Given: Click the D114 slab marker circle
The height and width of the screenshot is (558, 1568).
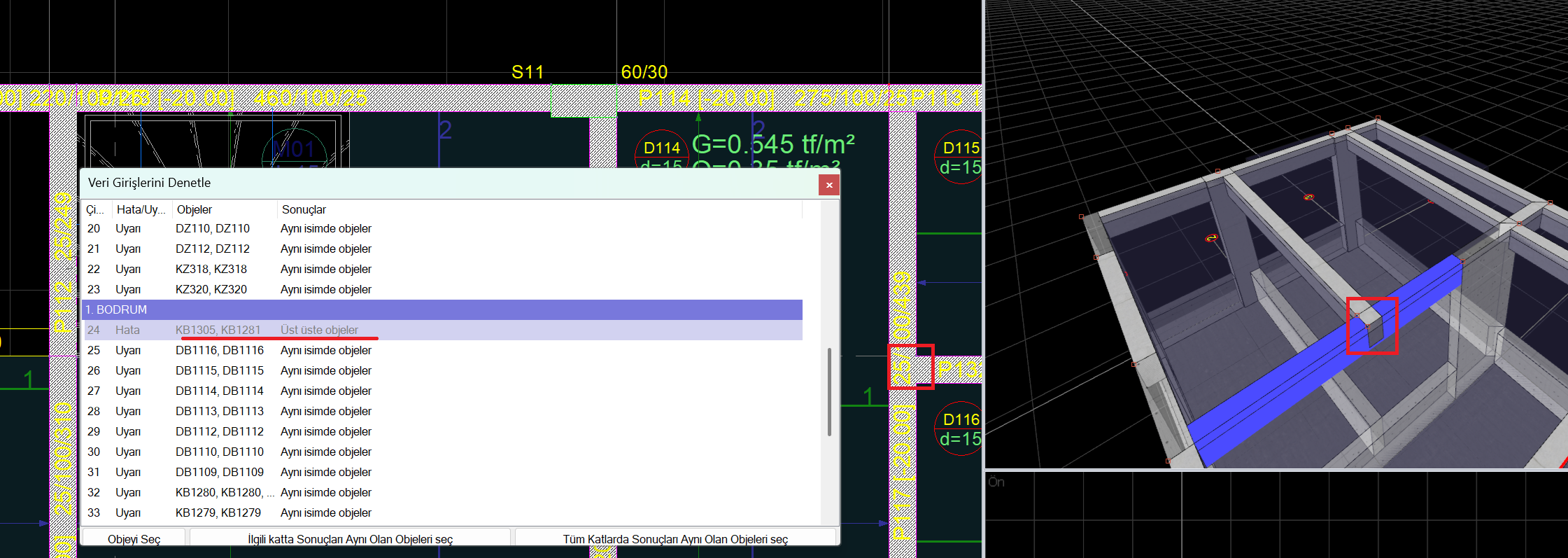Looking at the screenshot, I should click(x=661, y=149).
